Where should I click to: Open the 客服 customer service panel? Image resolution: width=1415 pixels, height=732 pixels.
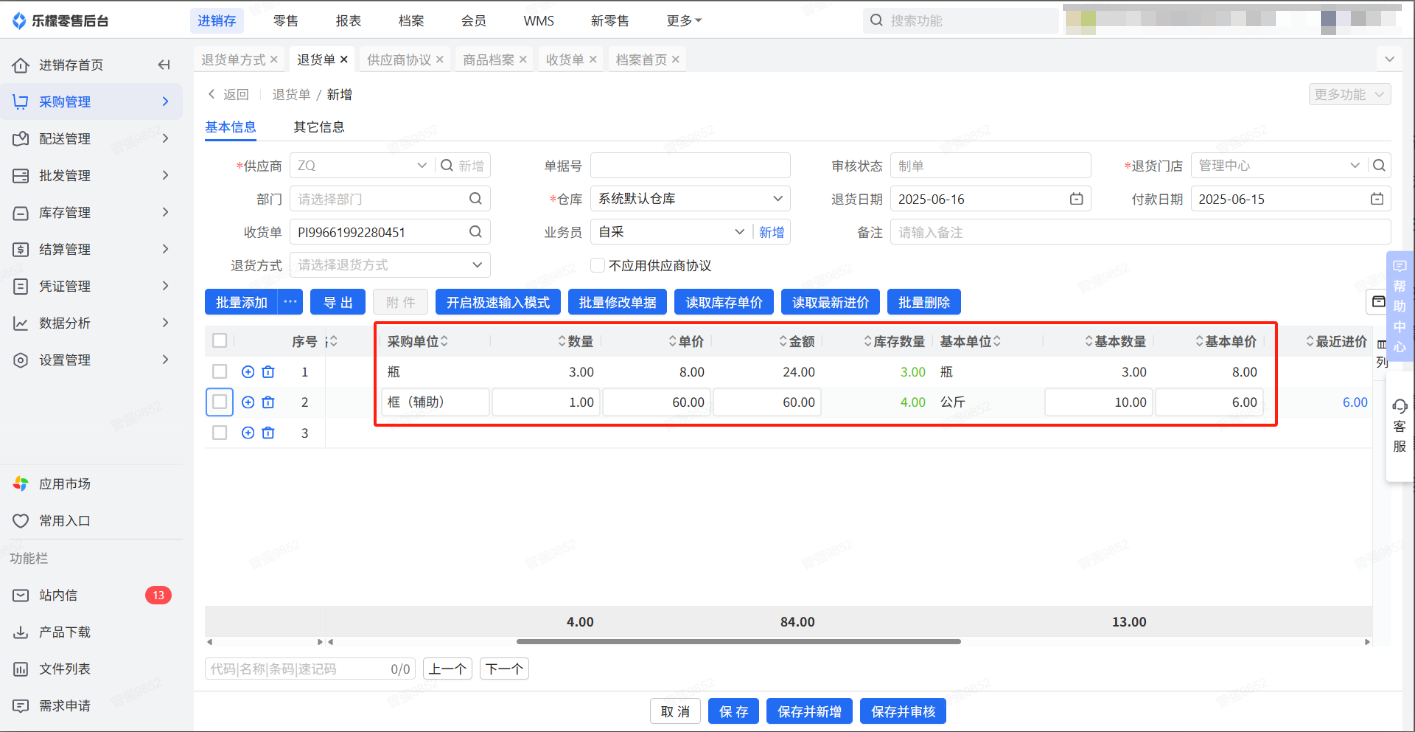pos(1400,426)
